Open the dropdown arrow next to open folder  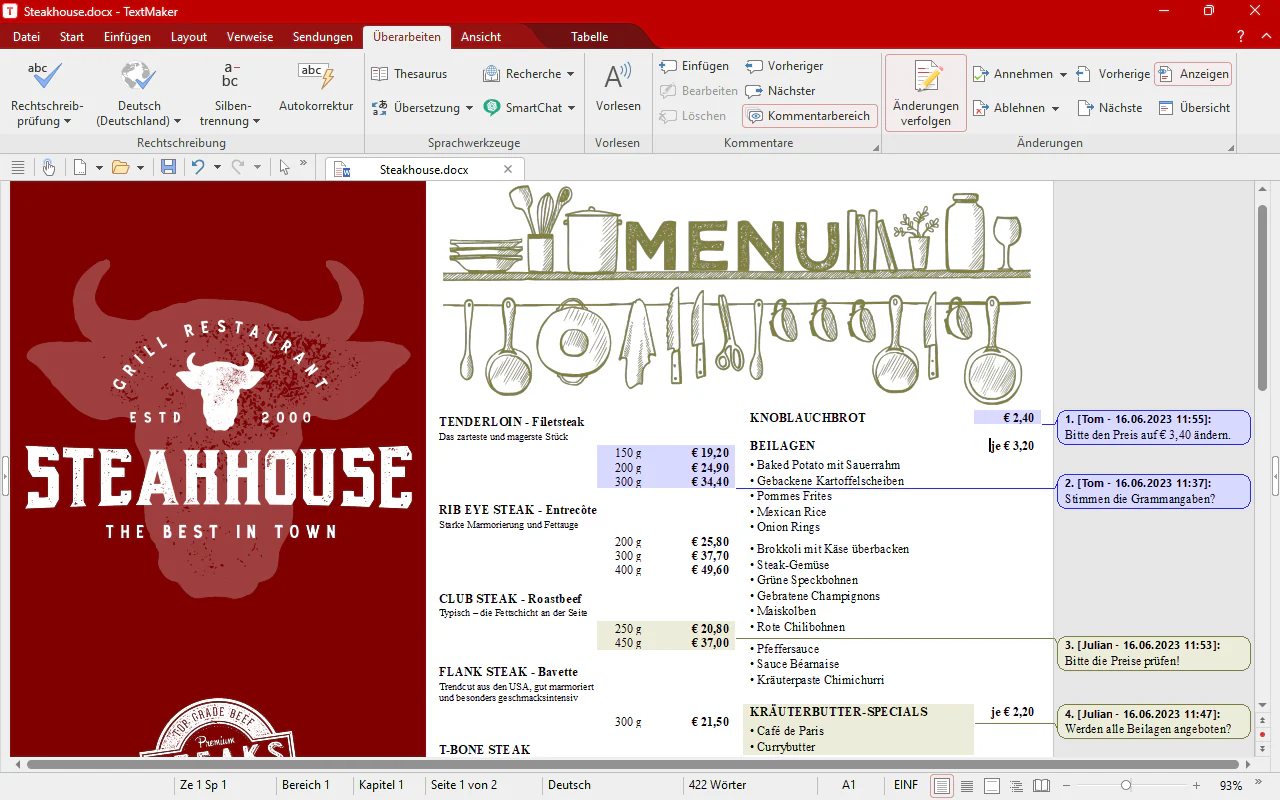click(x=140, y=167)
